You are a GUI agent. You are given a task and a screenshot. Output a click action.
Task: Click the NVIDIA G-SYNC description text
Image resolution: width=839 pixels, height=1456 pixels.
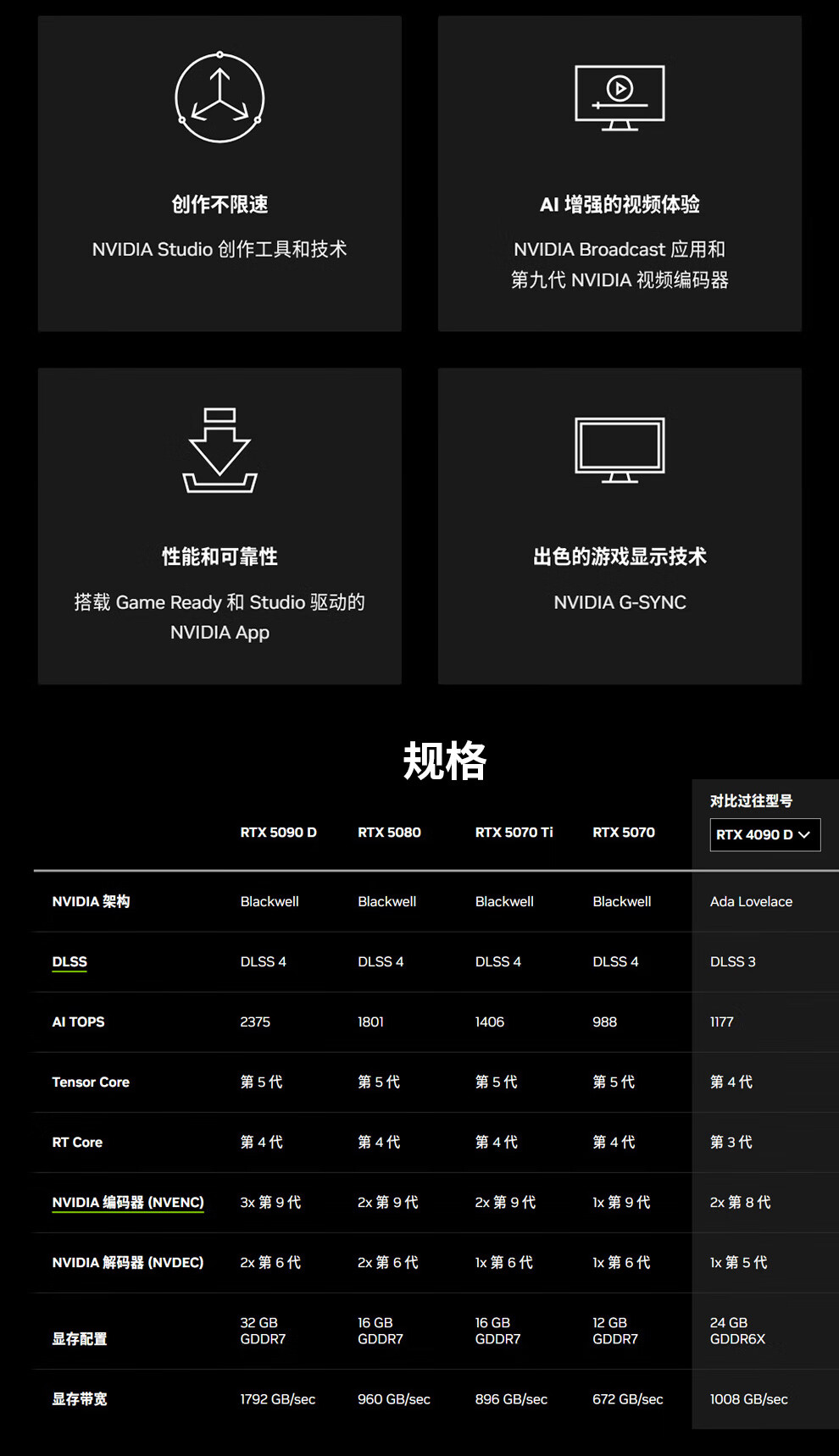[x=620, y=602]
